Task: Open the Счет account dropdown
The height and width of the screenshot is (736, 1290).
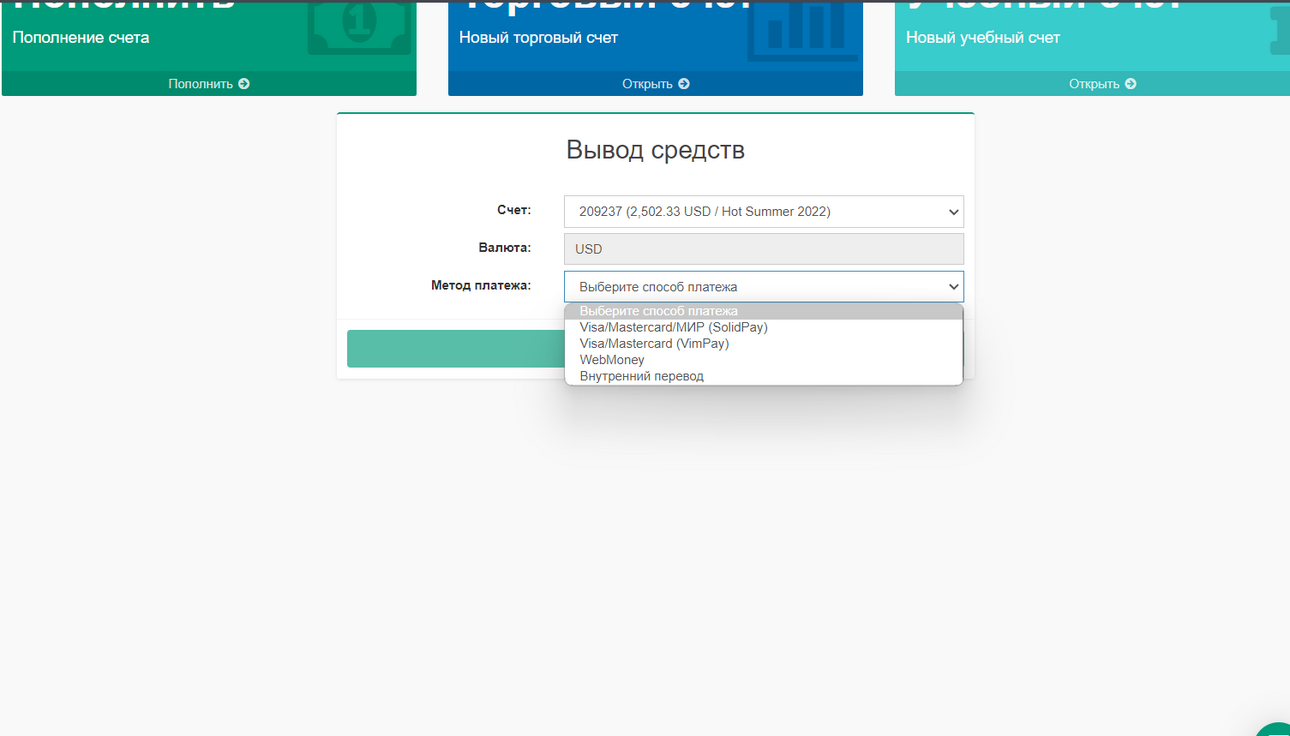Action: [764, 211]
